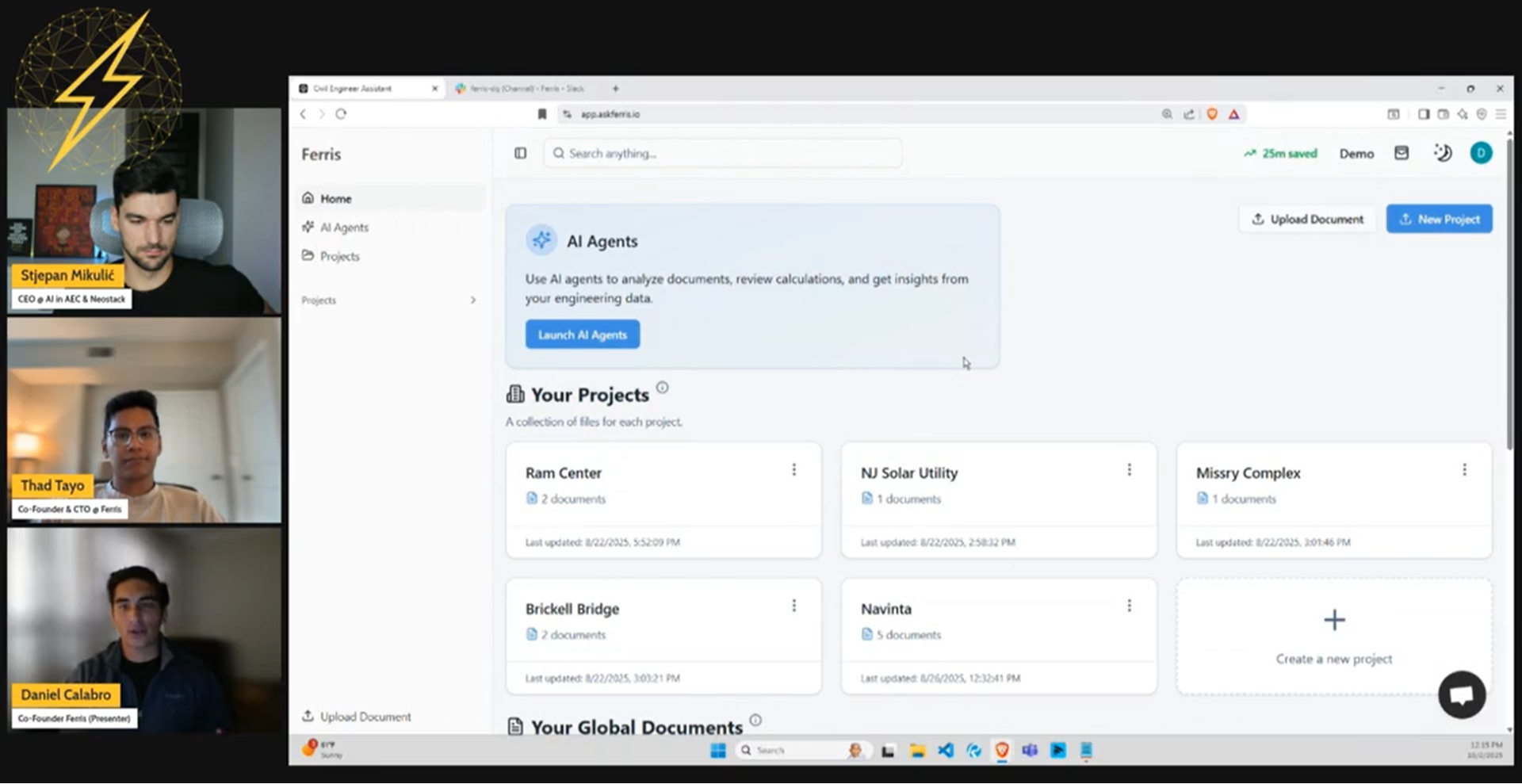
Task: Show info about Your Projects
Action: click(663, 388)
